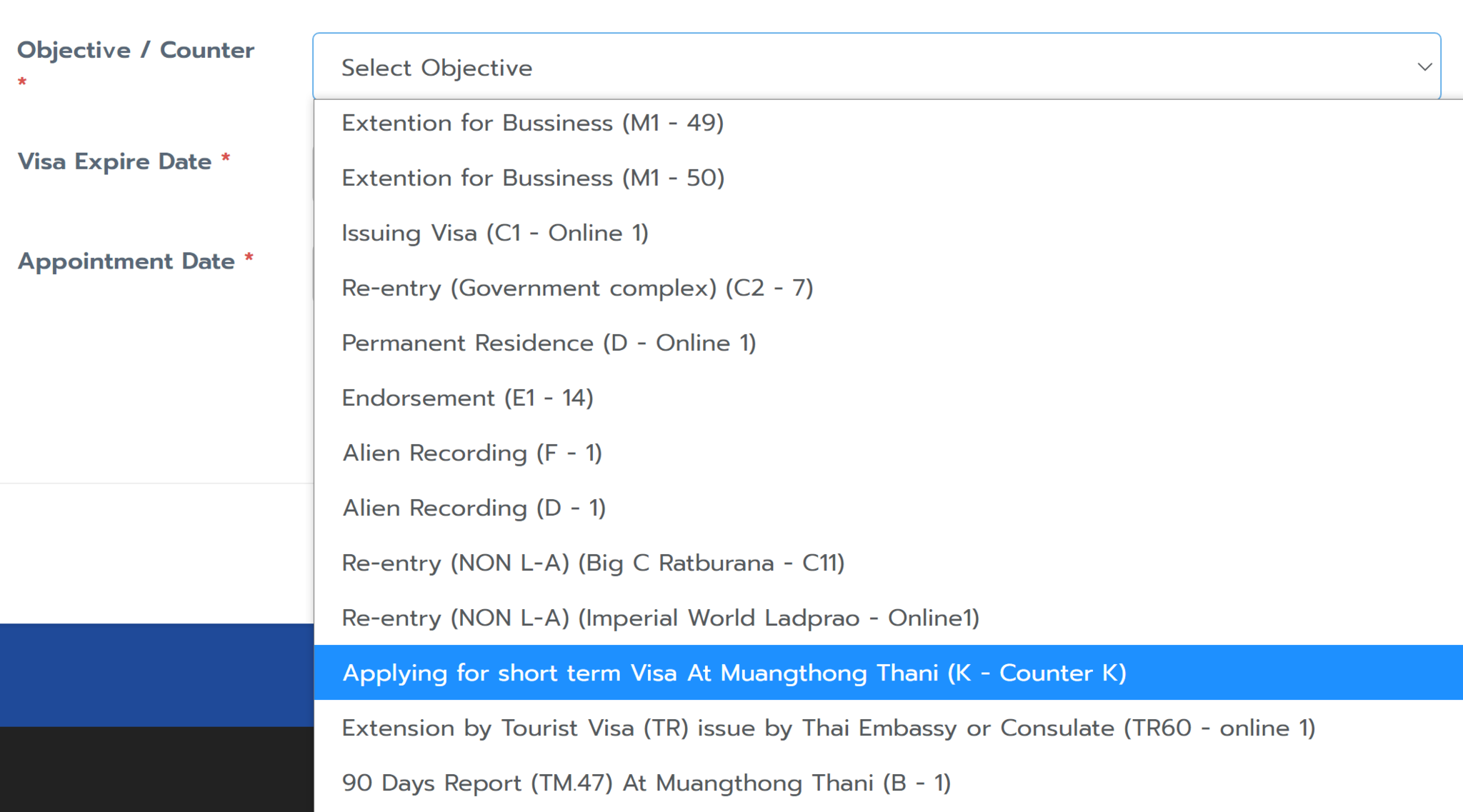Image resolution: width=1463 pixels, height=812 pixels.
Task: Click the blue footer band
Action: (156, 674)
